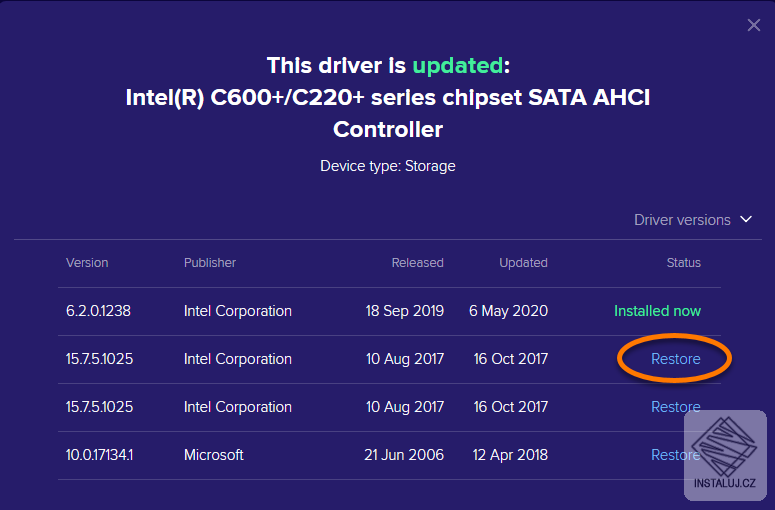This screenshot has height=510, width=775.
Task: Click the green 'updated' word in title
Action: click(x=458, y=66)
